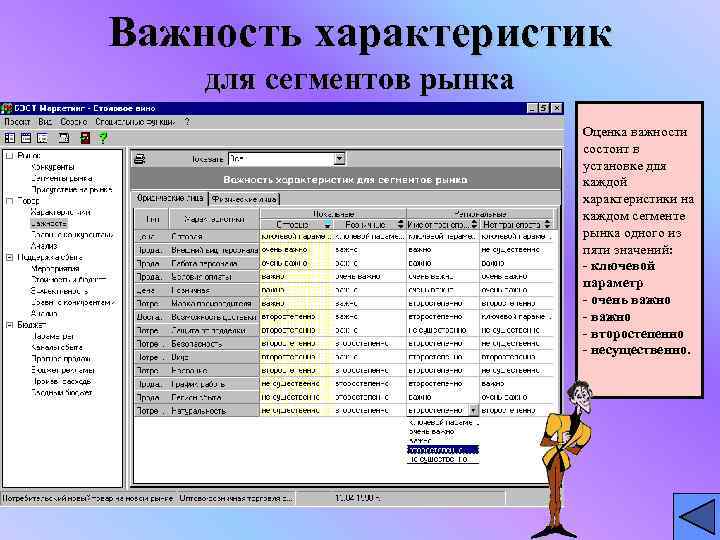
Task: Click the second toolbar window-layout icon
Action: click(26, 138)
